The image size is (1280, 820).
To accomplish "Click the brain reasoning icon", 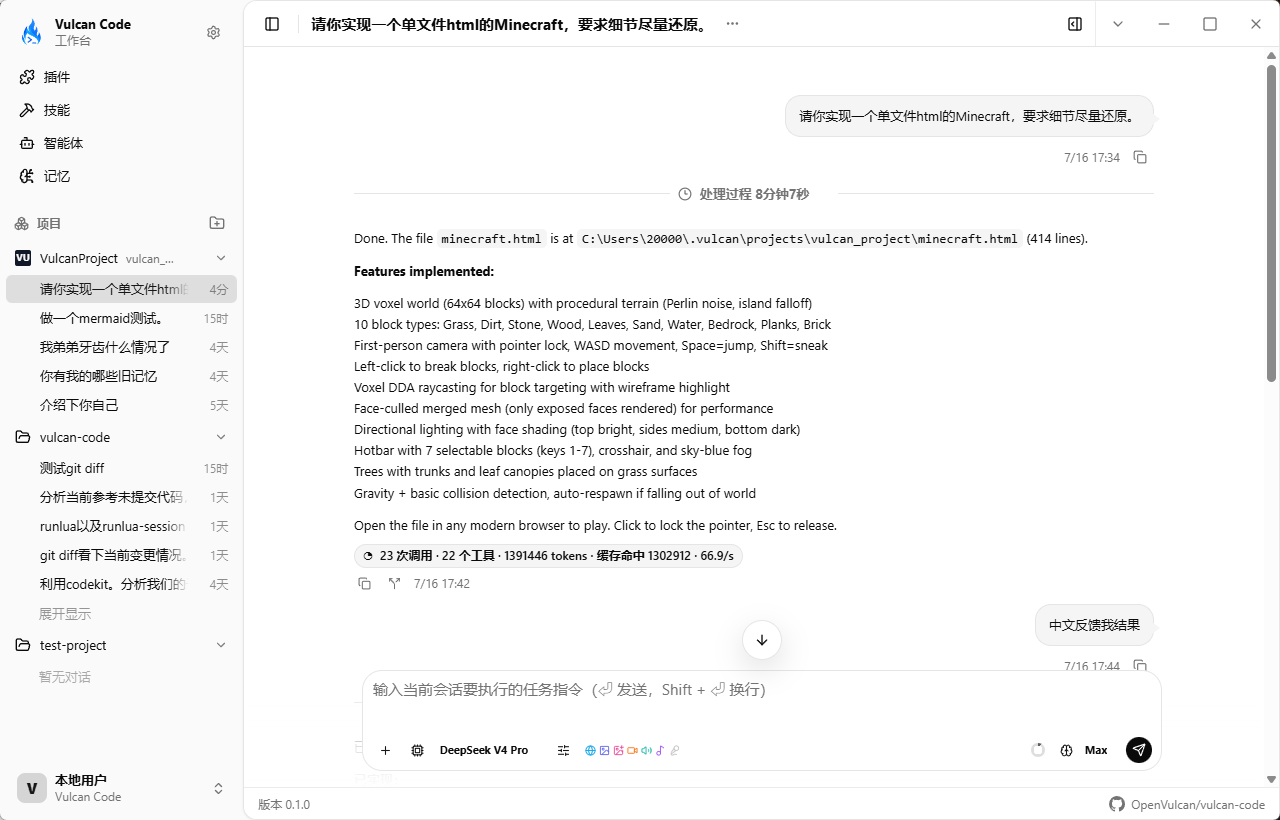I will (1066, 750).
